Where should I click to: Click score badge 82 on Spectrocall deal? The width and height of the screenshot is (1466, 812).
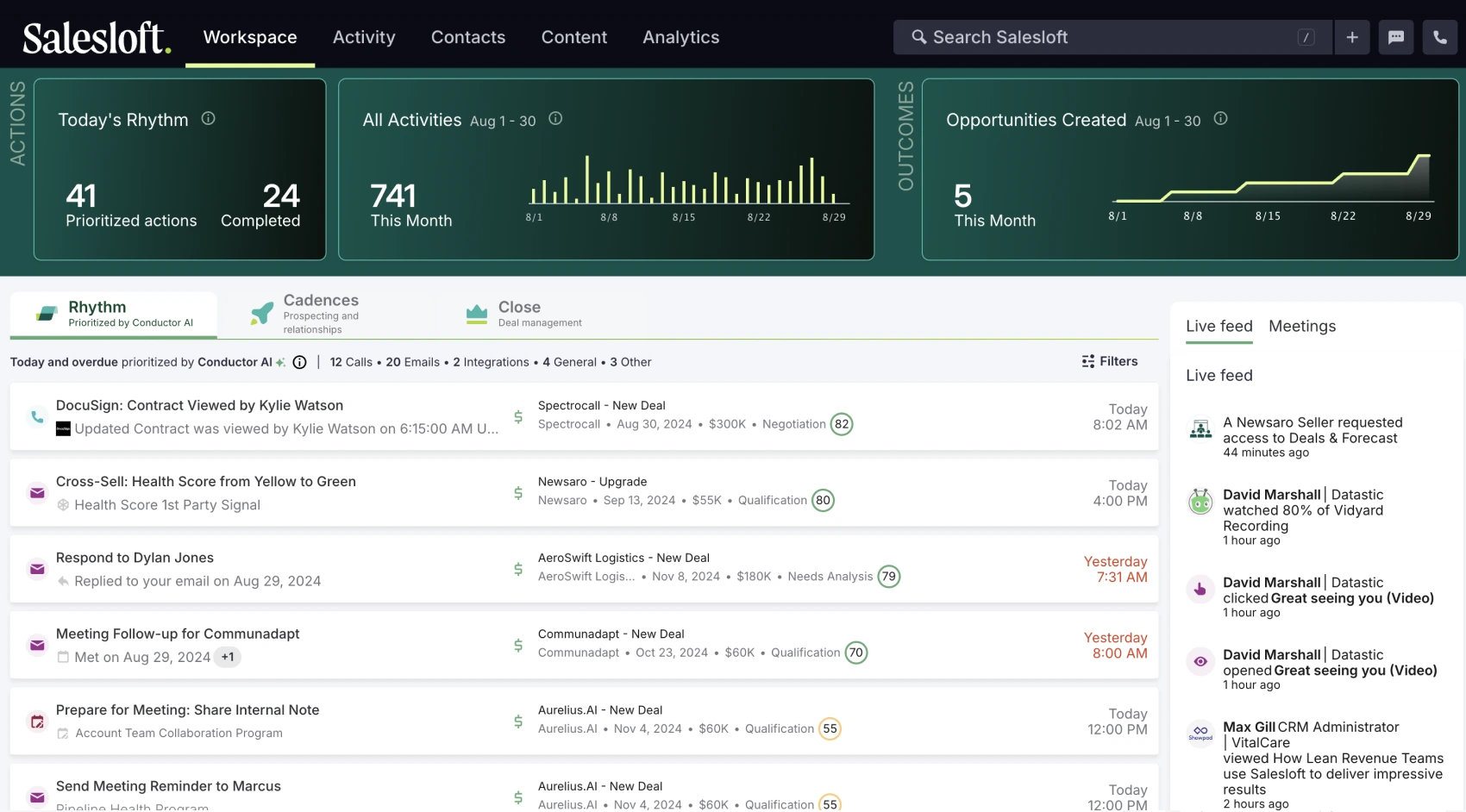(842, 424)
